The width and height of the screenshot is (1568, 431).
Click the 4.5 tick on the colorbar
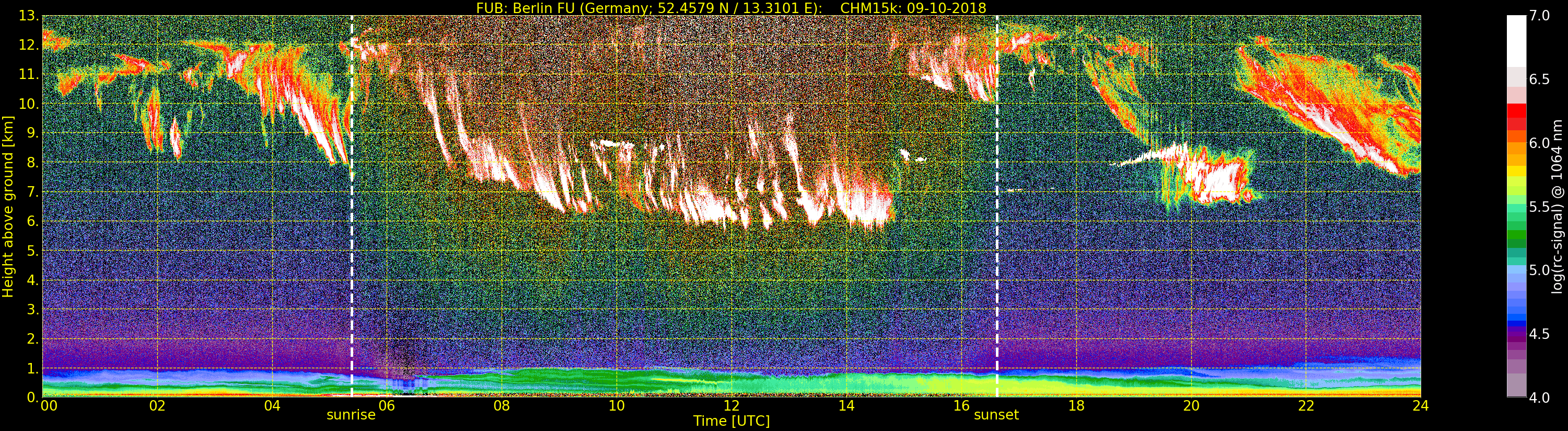[1539, 334]
